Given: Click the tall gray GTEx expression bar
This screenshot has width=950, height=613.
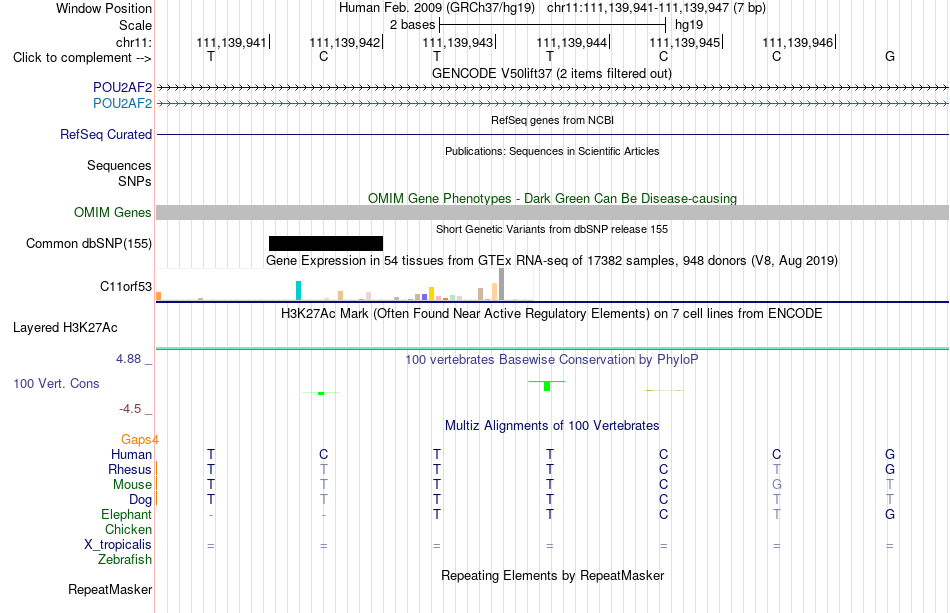Looking at the screenshot, I should [501, 284].
